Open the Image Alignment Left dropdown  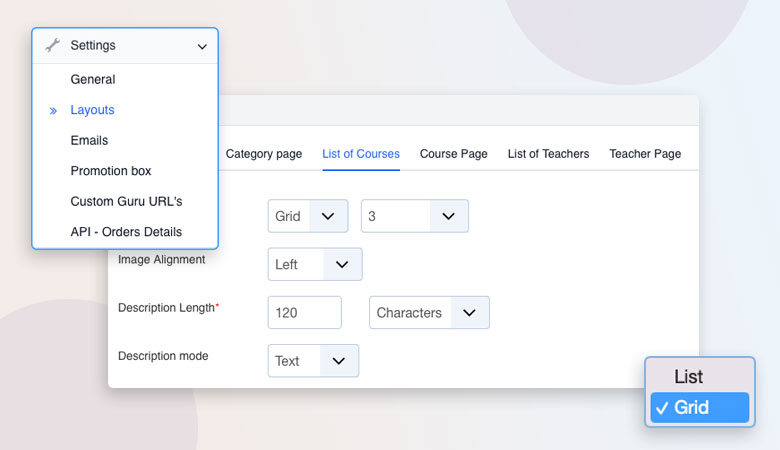tap(315, 264)
